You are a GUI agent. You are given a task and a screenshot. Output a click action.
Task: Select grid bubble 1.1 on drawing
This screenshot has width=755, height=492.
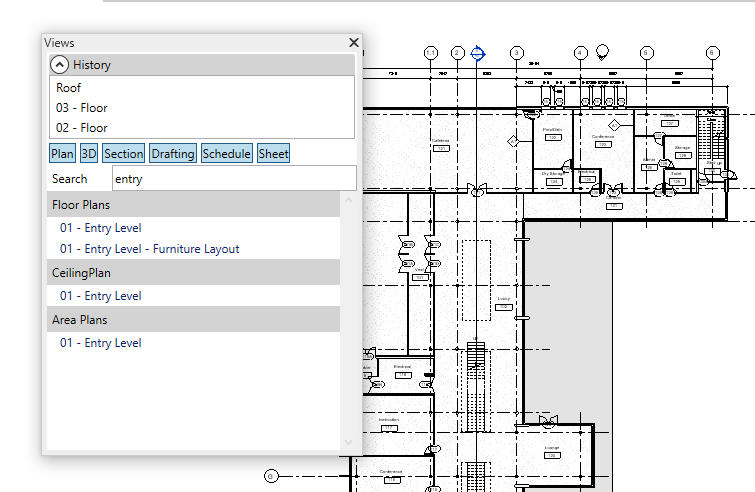point(431,53)
